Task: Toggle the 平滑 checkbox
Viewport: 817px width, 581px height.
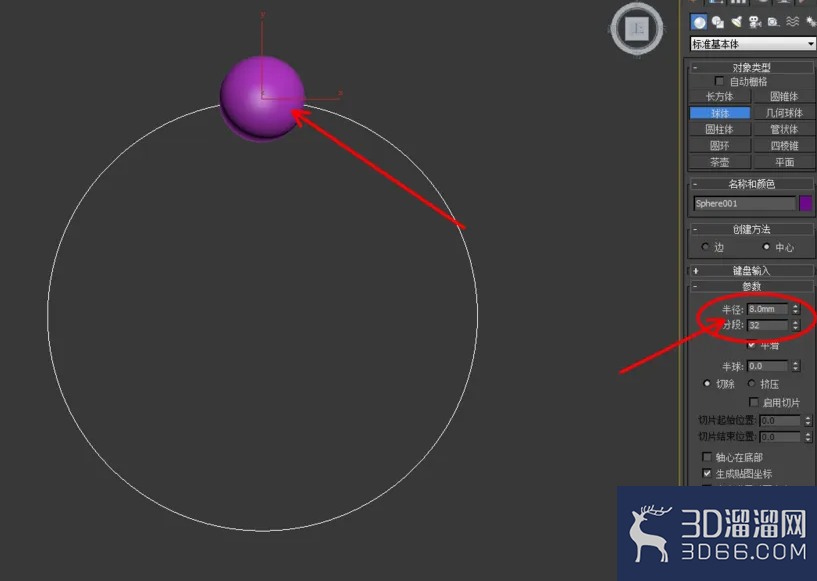Action: (x=751, y=344)
